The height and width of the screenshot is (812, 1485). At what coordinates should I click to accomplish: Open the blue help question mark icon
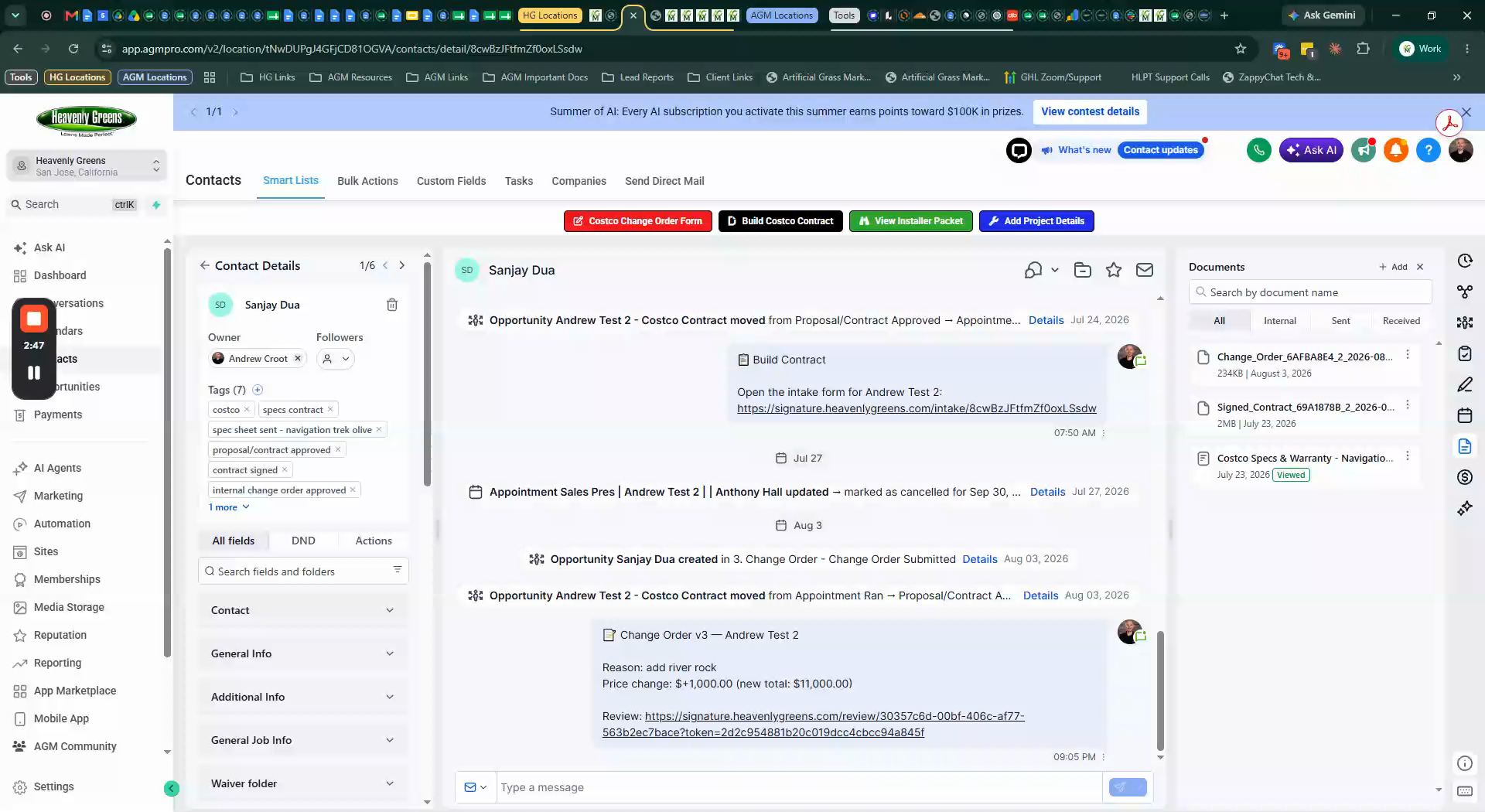tap(1429, 150)
